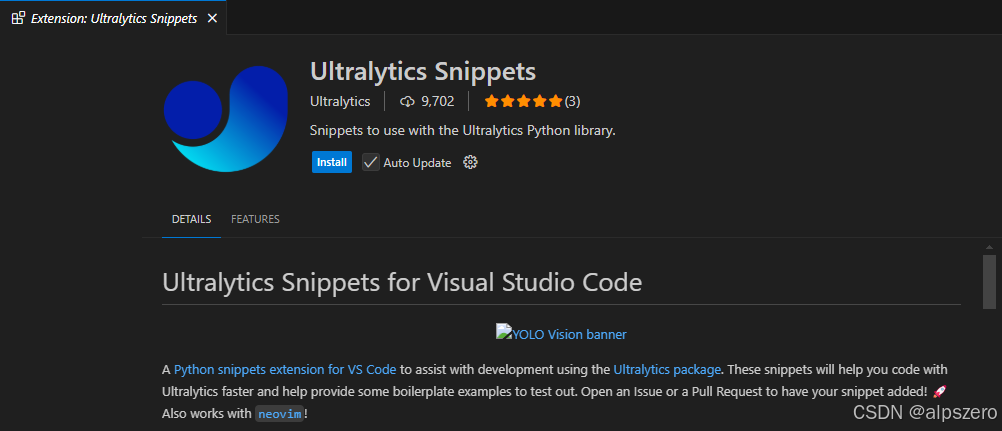Screen dimensions: 1002x431
Task: Click the 'Ultralytics Snippets for Visual Studio Code' heading
Action: [x=402, y=282]
